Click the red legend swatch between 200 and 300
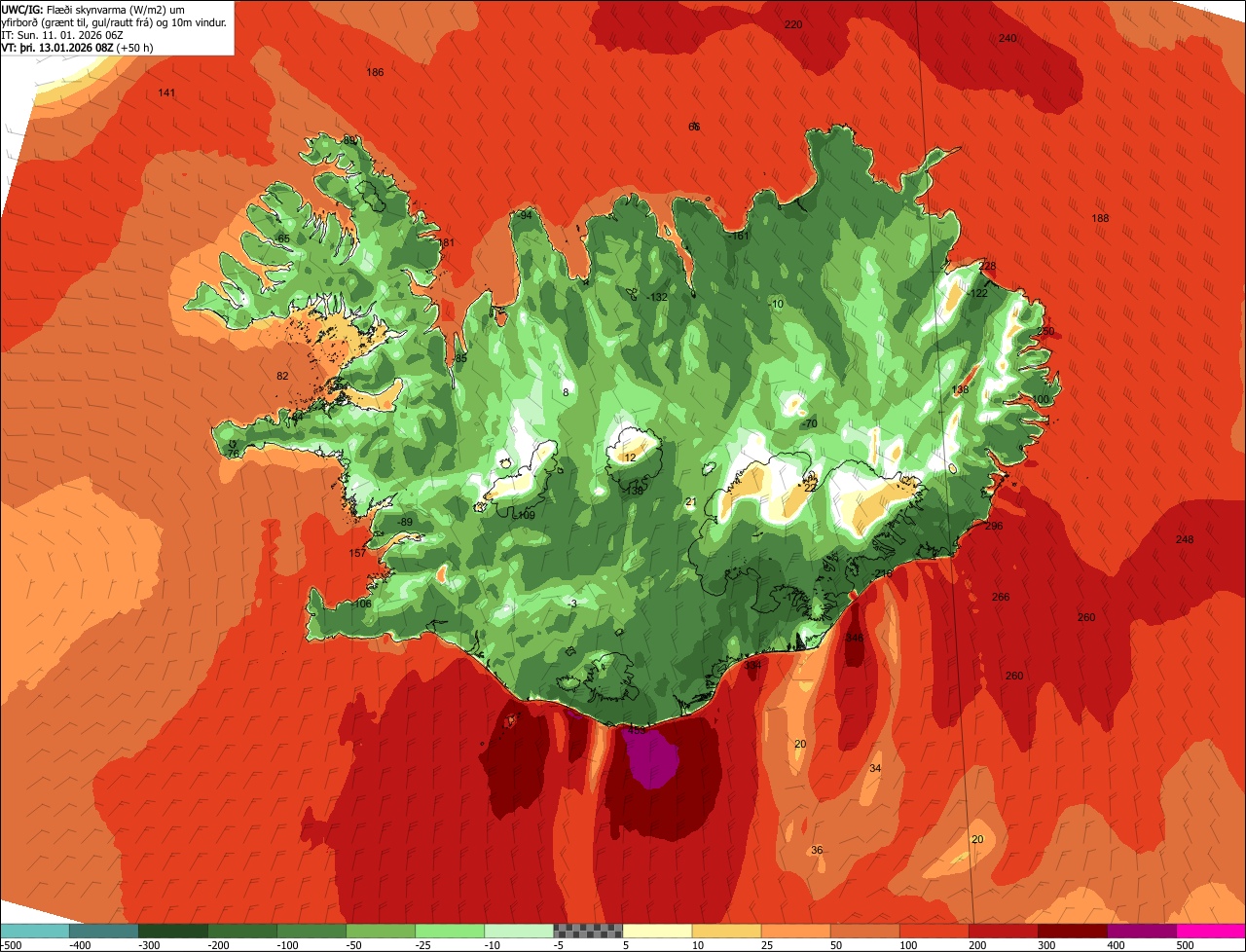Screen dimensions: 1246x952 [1004, 931]
